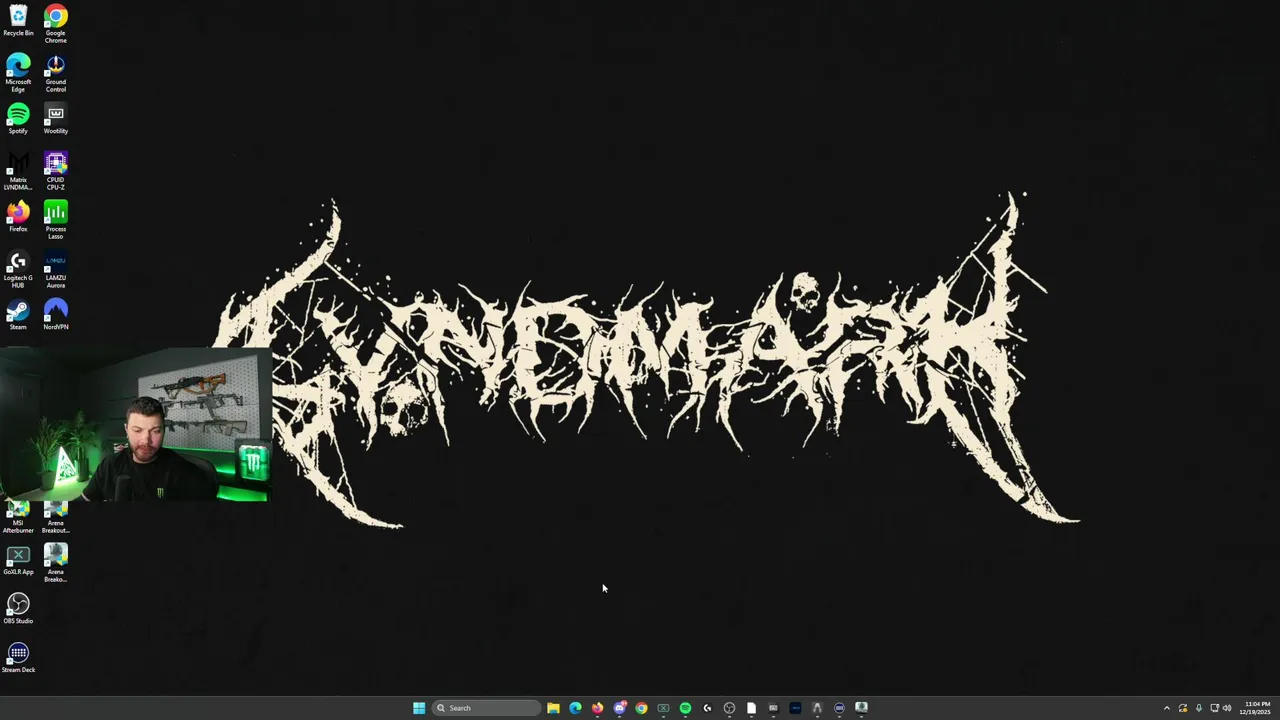
Task: Open OBS Studio from the taskbar
Action: (729, 708)
